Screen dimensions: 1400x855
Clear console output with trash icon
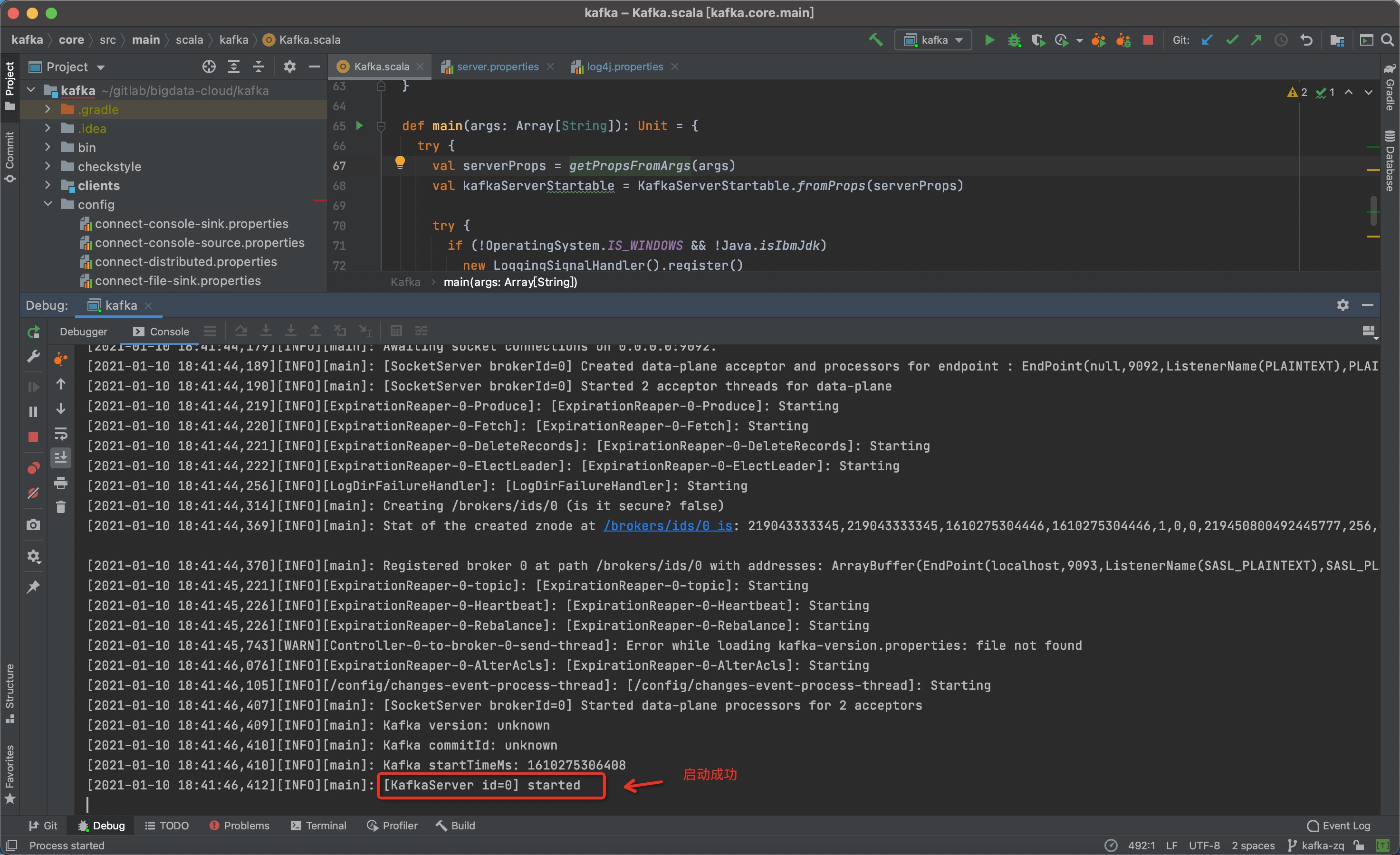(61, 506)
